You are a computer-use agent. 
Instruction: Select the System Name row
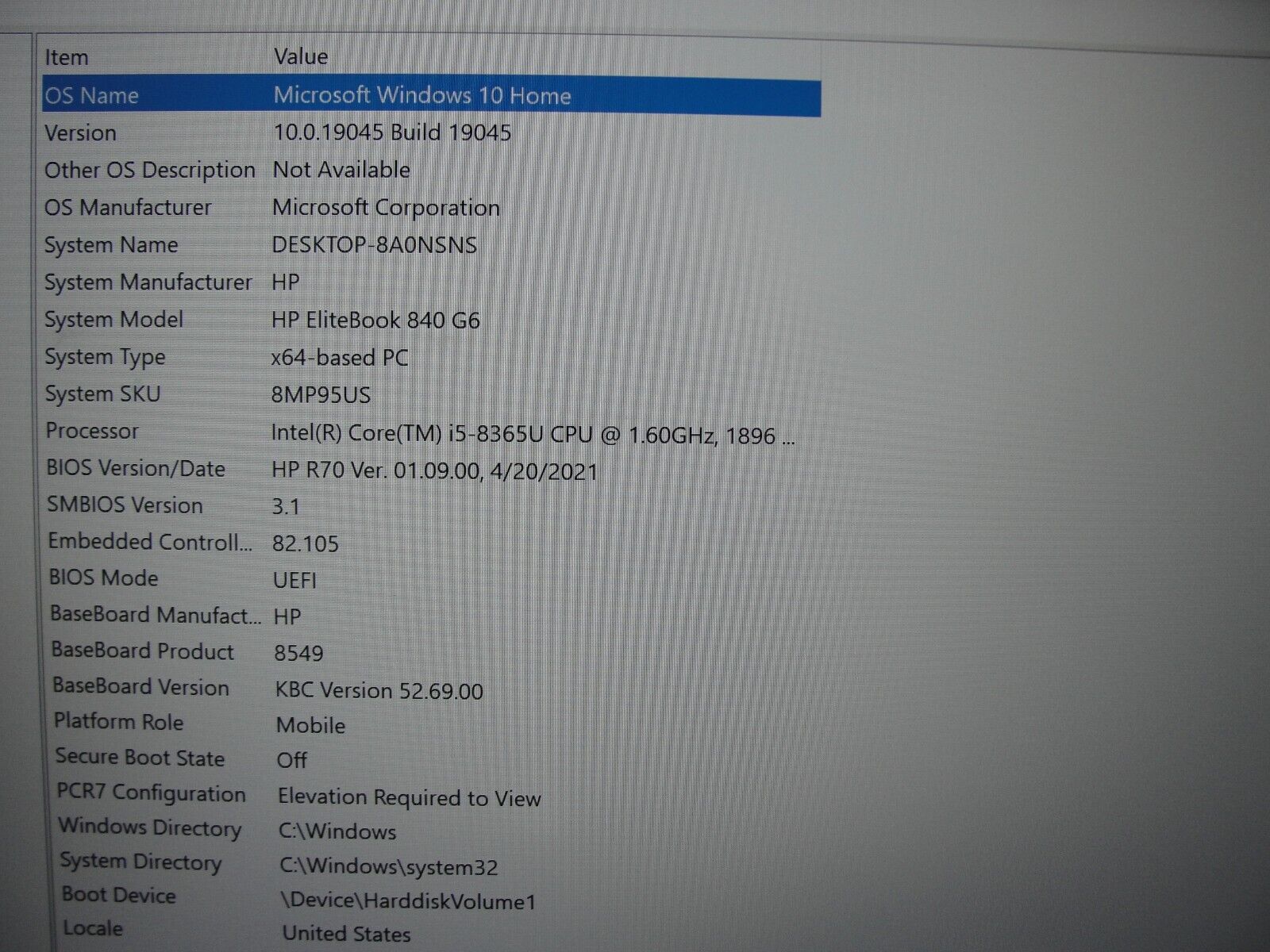point(111,245)
